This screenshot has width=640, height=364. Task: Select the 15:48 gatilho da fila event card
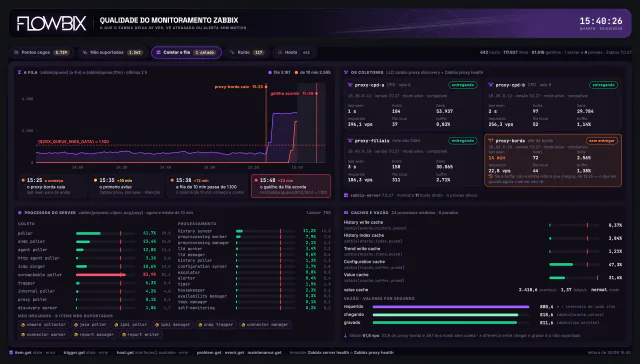pos(291,186)
